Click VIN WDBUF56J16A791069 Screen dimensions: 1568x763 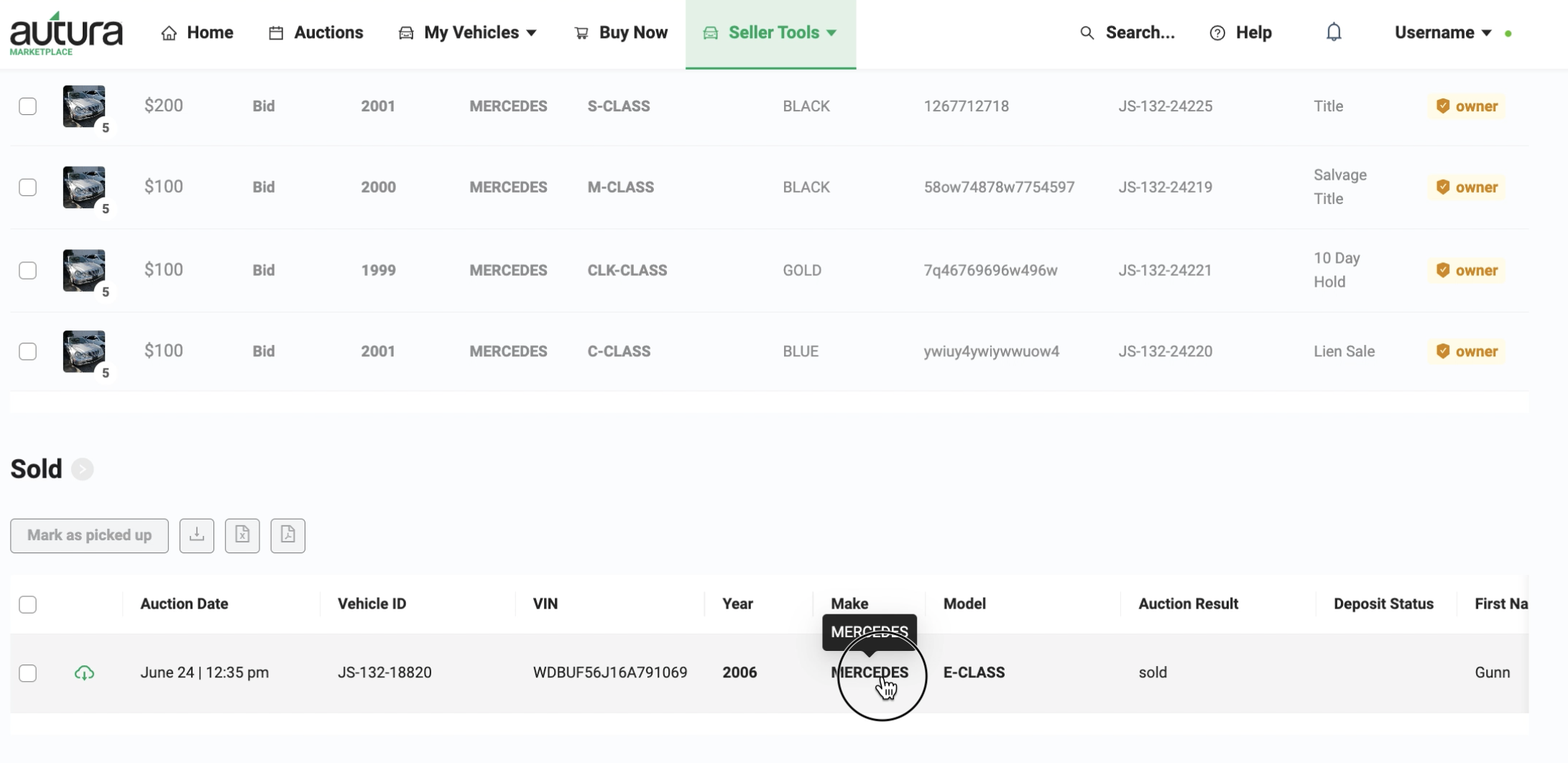point(610,672)
